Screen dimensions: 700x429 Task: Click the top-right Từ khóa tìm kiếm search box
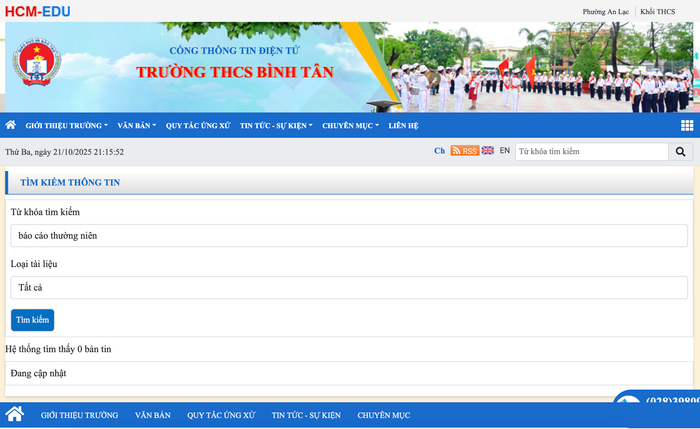(590, 152)
